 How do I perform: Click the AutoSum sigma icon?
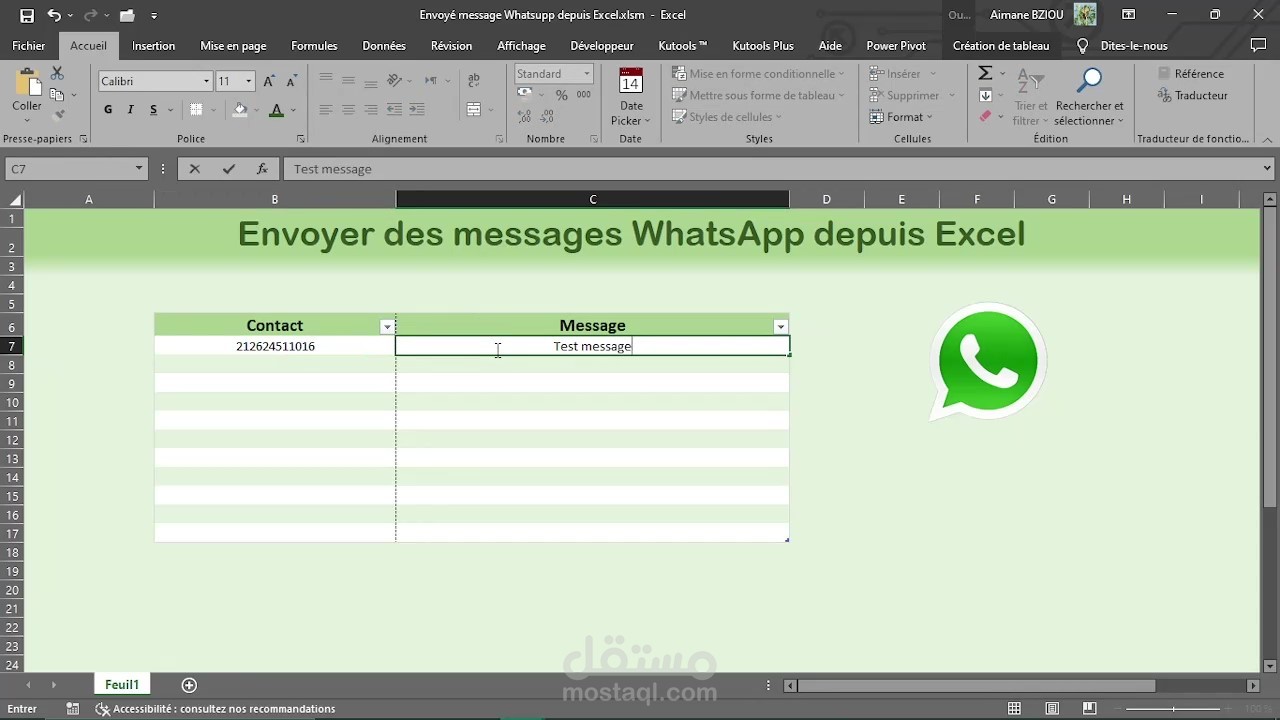point(985,74)
